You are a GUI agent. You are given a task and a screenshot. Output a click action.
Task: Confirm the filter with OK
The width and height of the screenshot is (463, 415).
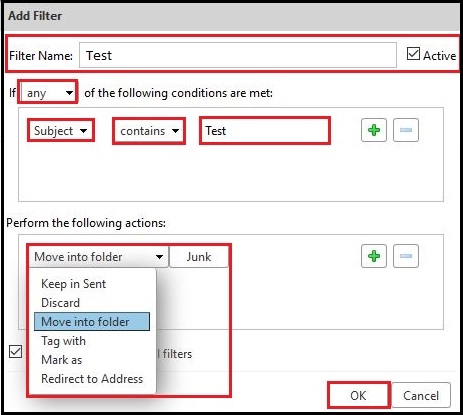[x=358, y=395]
